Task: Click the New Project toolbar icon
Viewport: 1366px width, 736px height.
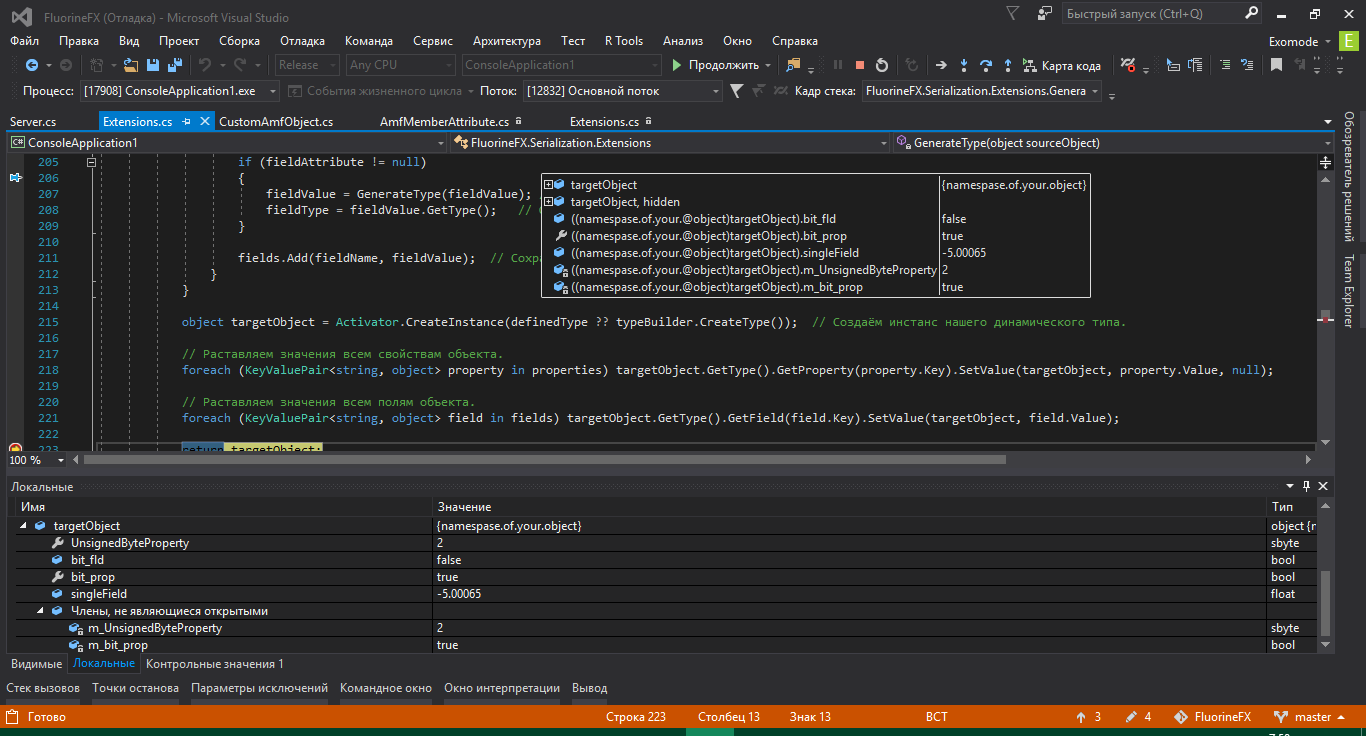Action: click(97, 65)
